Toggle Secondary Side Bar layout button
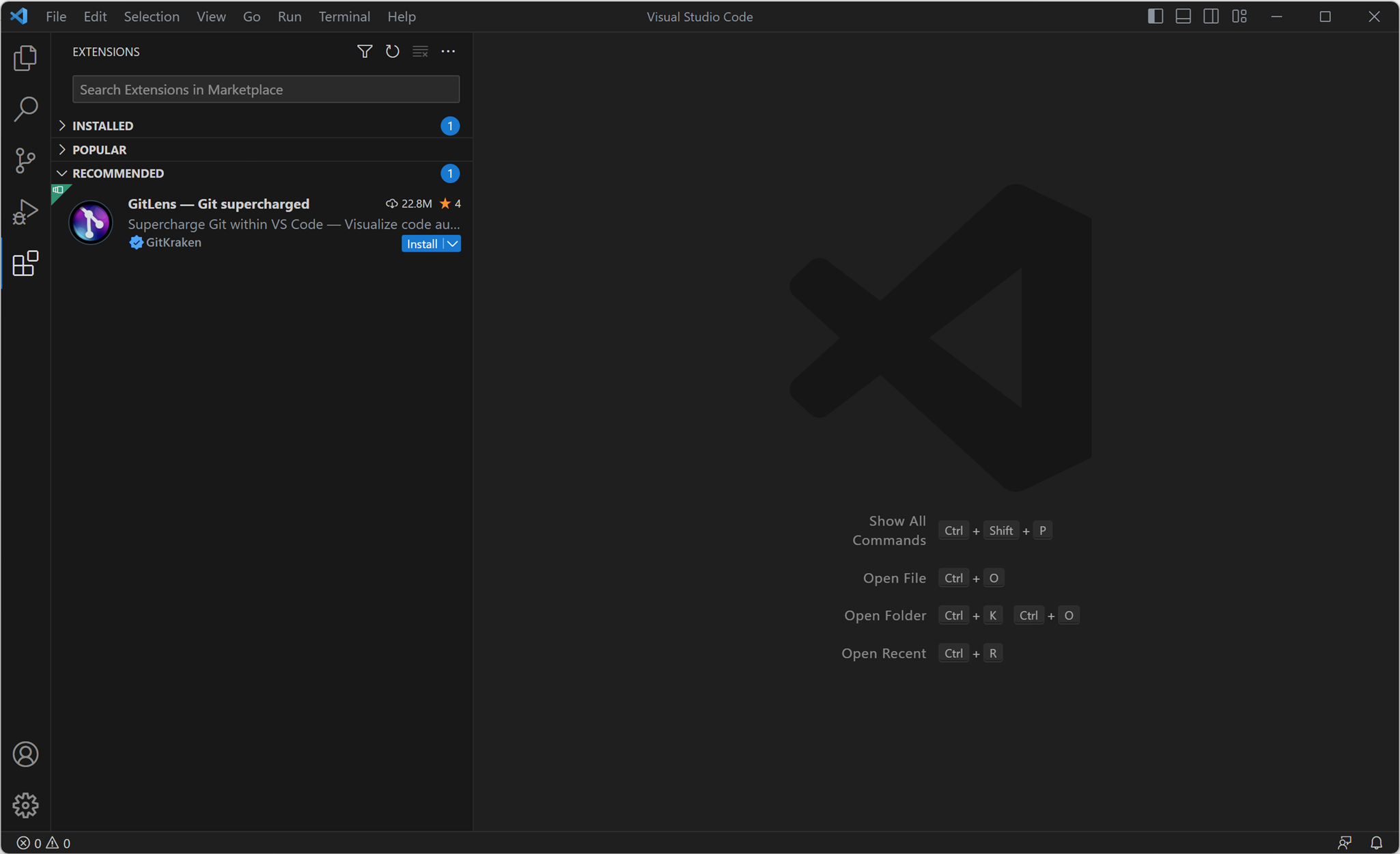The width and height of the screenshot is (1400, 854). (1211, 16)
